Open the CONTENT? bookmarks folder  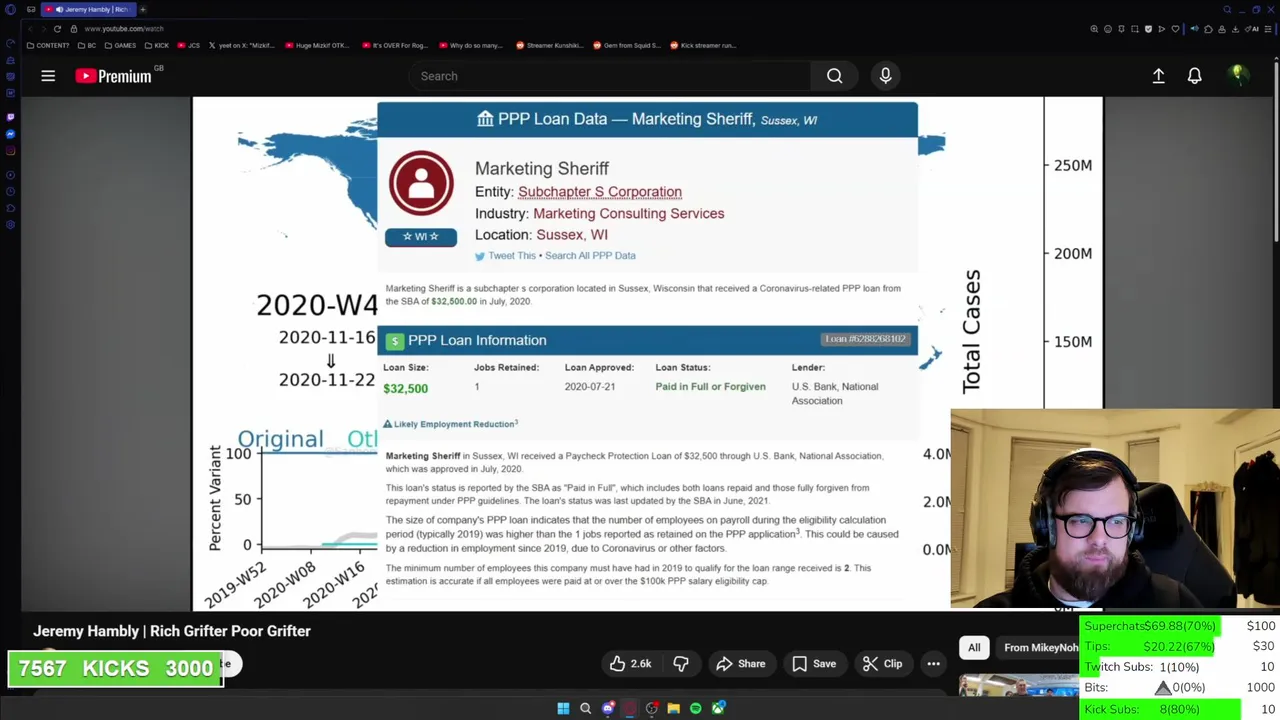click(48, 45)
